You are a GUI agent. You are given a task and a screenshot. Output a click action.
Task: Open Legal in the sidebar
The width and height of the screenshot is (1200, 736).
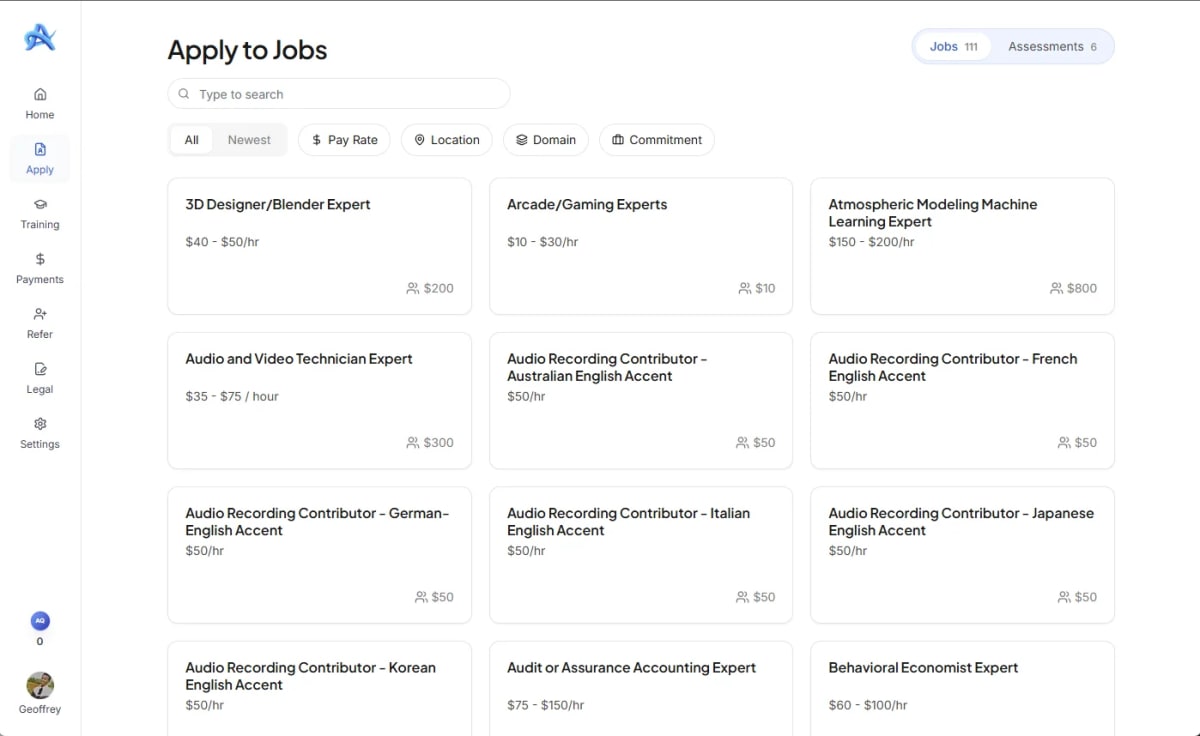coord(40,378)
